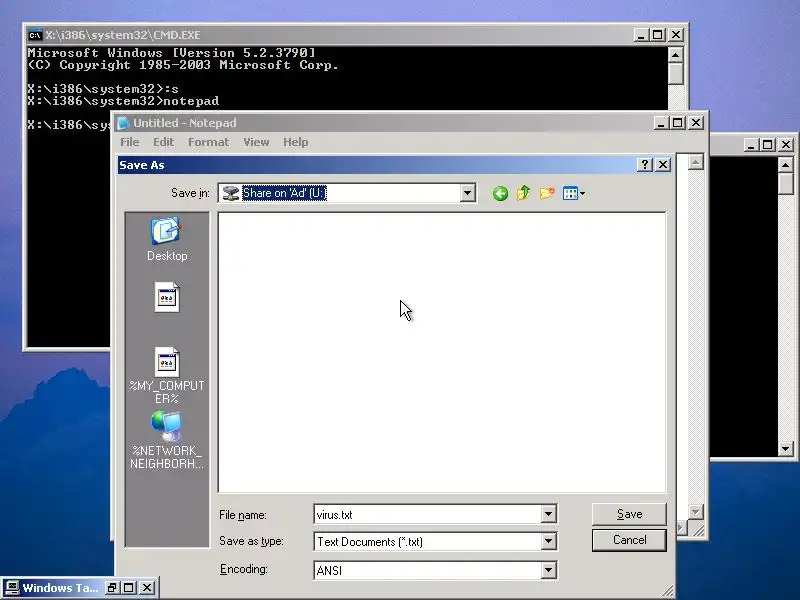Click the Notepad title bar icon
The width and height of the screenshot is (800, 600).
[x=122, y=123]
